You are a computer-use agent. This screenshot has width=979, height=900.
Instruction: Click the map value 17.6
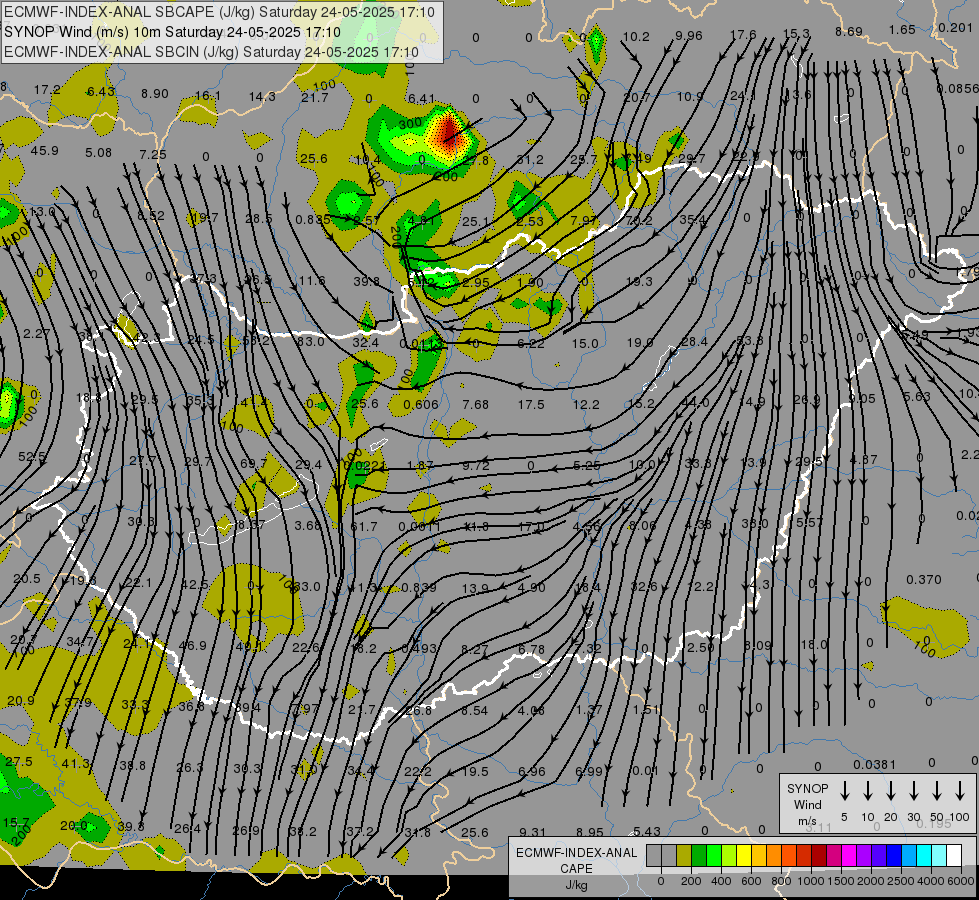coord(743,35)
